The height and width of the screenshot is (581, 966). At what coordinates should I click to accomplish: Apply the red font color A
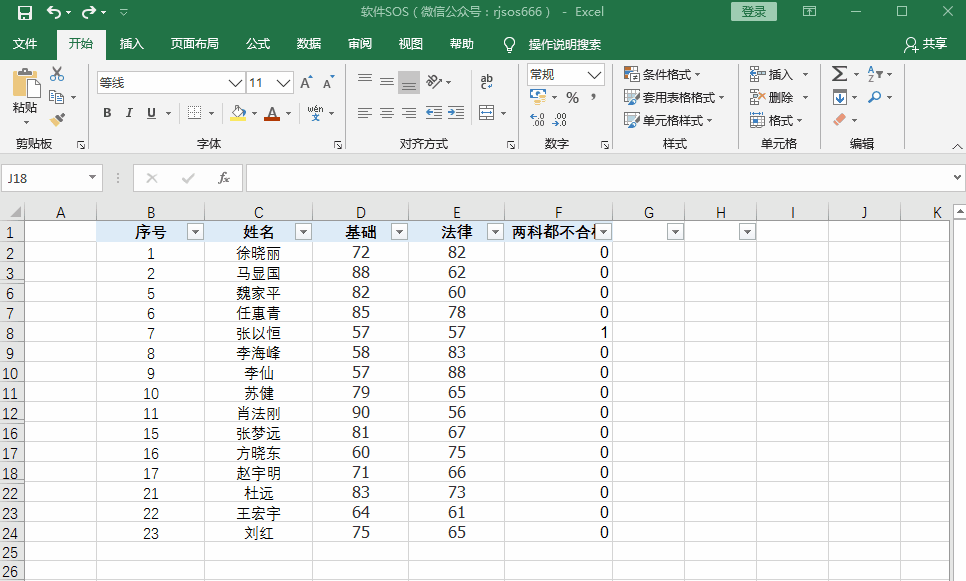pos(272,113)
